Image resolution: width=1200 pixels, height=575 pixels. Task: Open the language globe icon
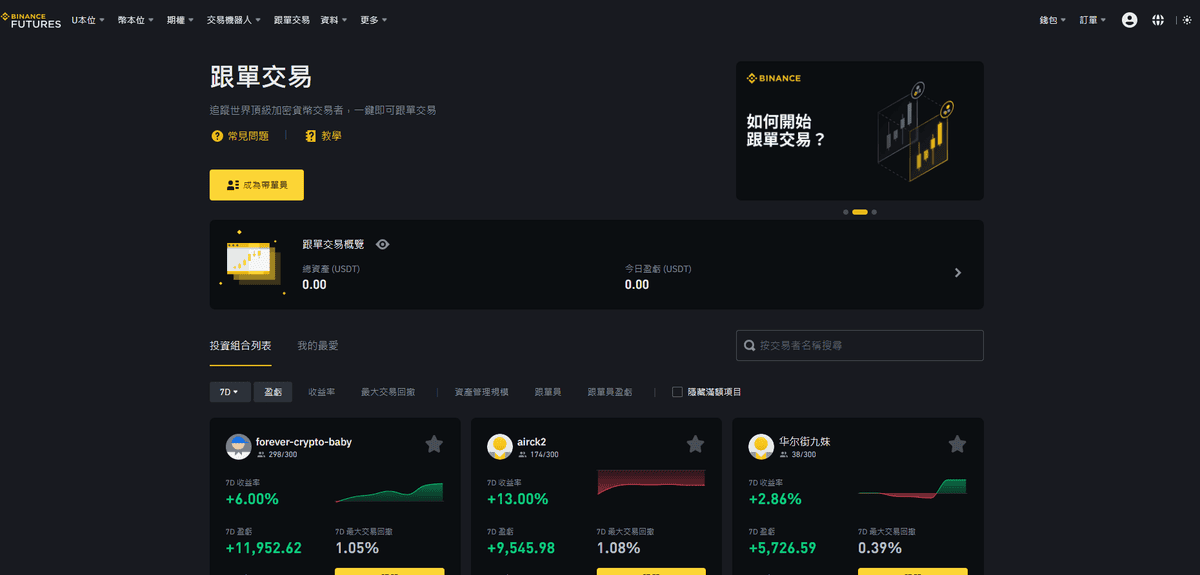coord(1158,20)
